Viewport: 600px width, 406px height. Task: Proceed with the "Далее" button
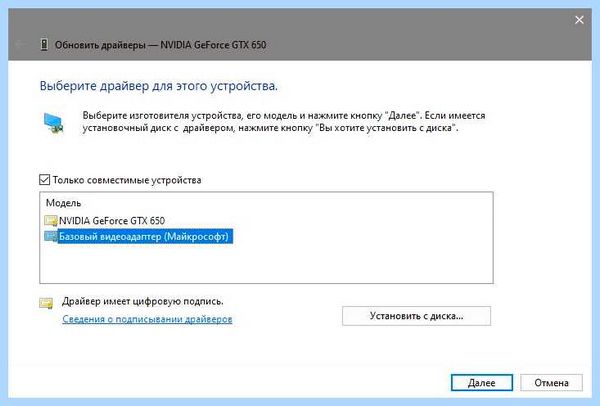[x=482, y=382]
